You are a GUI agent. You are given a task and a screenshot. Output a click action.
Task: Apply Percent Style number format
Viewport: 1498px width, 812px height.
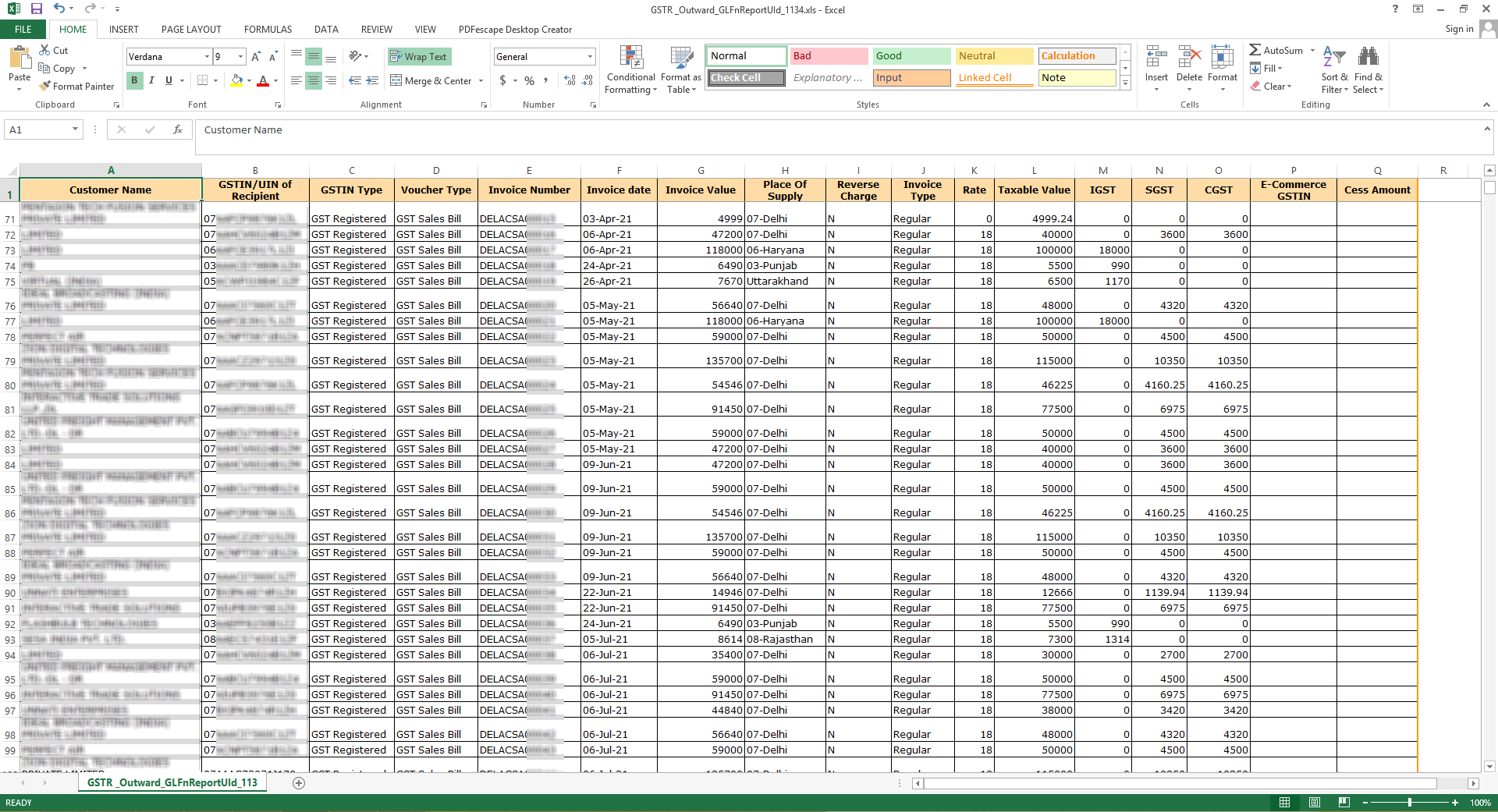pos(530,80)
